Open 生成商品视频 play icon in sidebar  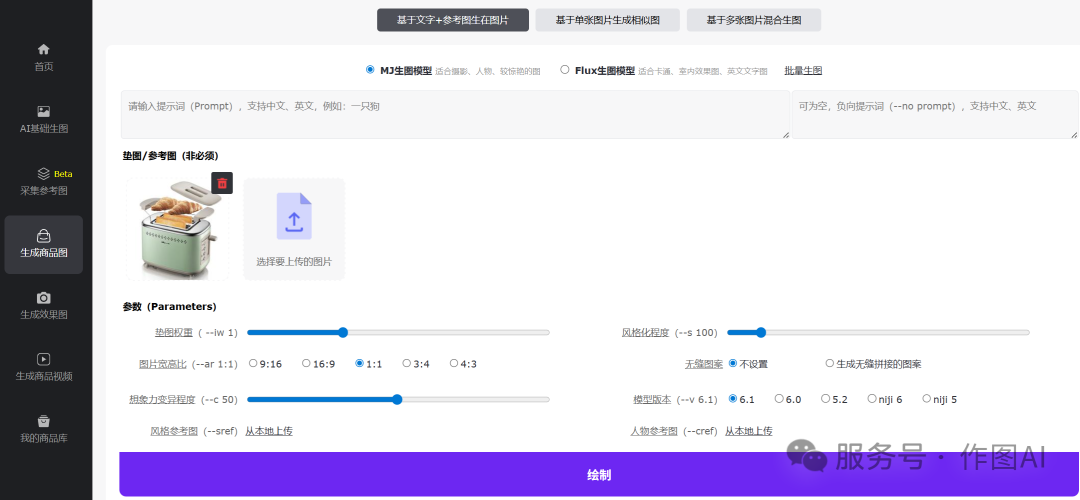[x=43, y=359]
